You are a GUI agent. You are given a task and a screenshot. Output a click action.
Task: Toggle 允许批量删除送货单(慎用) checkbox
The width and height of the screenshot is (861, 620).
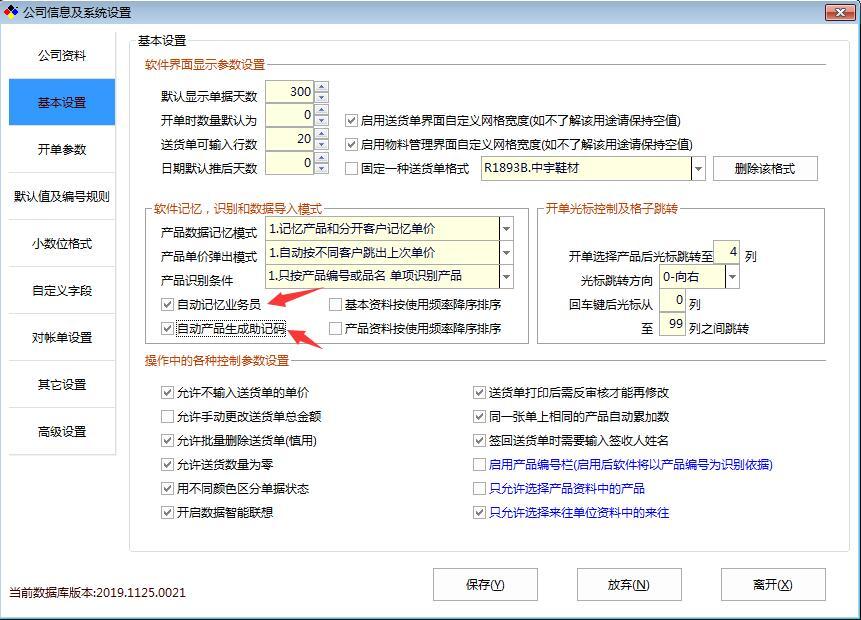tap(167, 440)
